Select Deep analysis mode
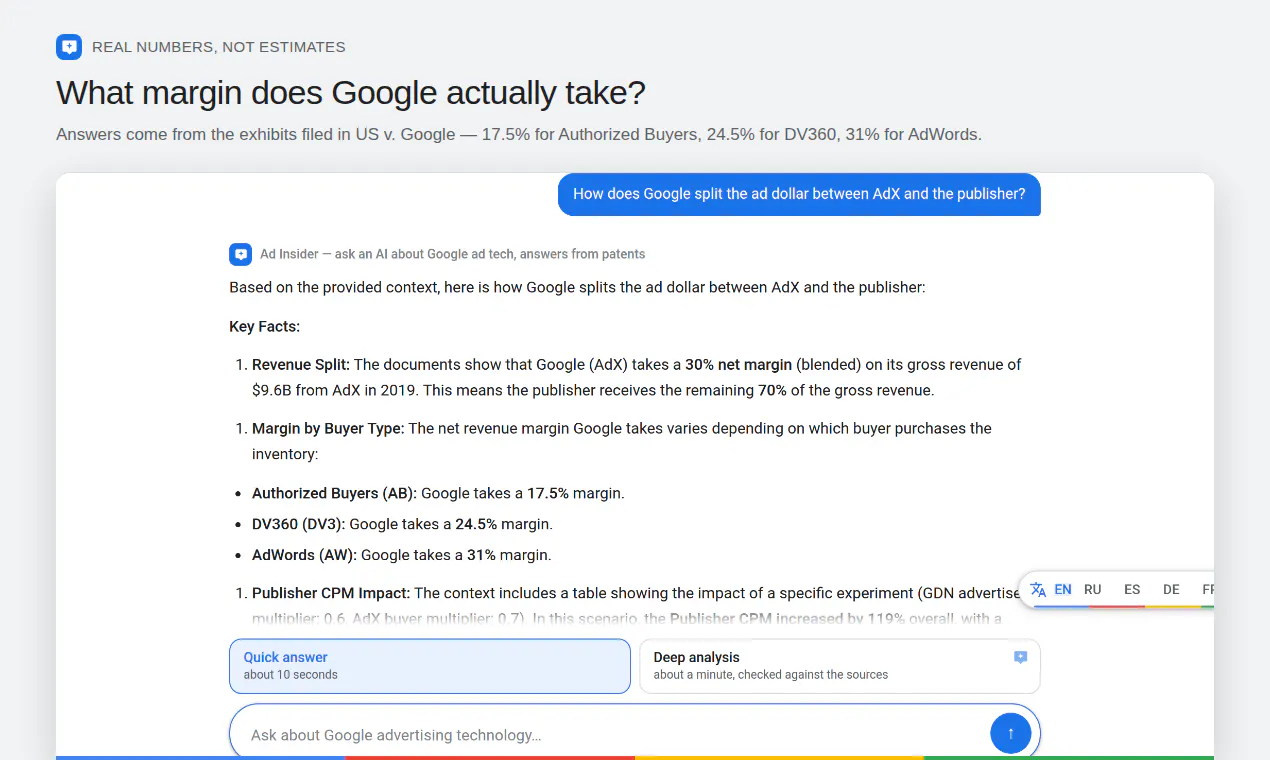 click(x=840, y=666)
